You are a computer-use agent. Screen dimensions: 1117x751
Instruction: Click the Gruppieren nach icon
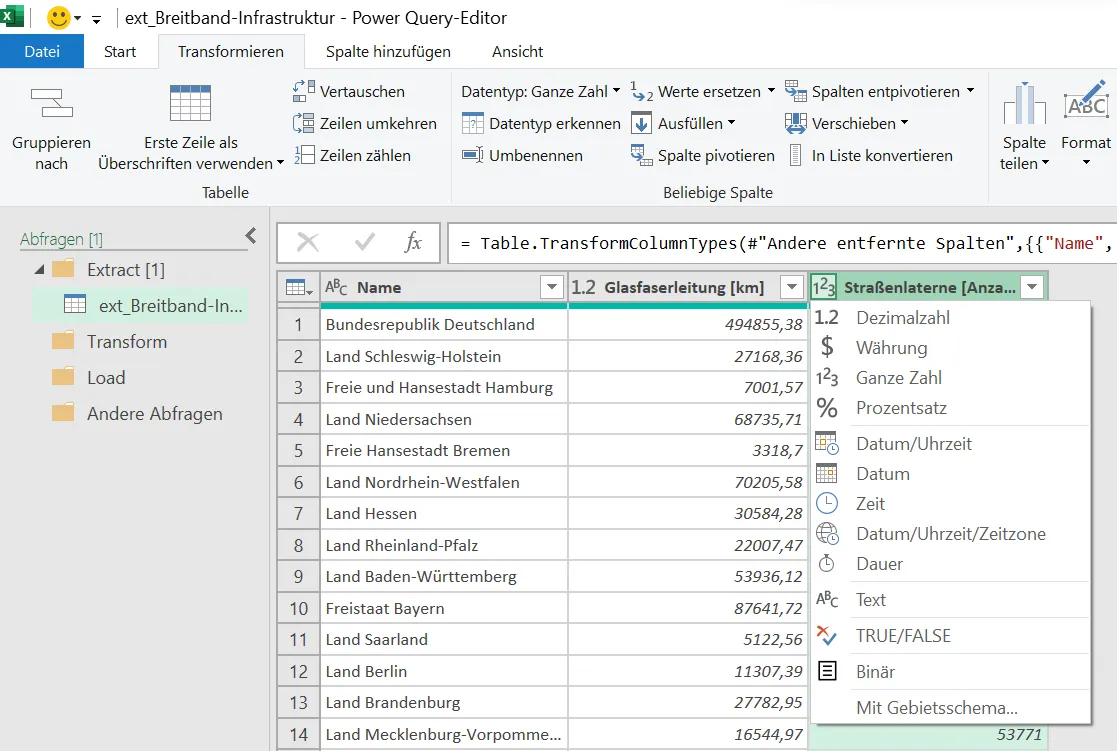51,103
